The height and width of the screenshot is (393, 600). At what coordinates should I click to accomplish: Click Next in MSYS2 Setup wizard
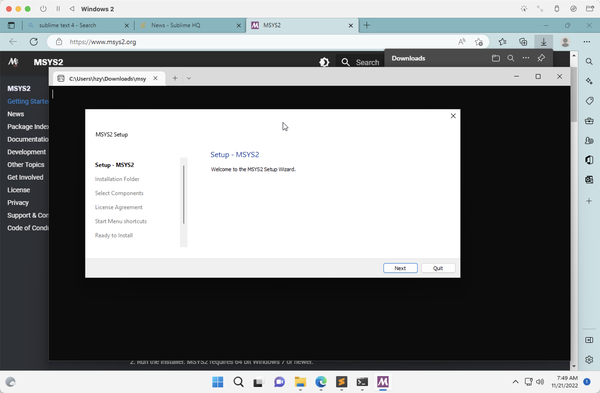click(x=400, y=268)
